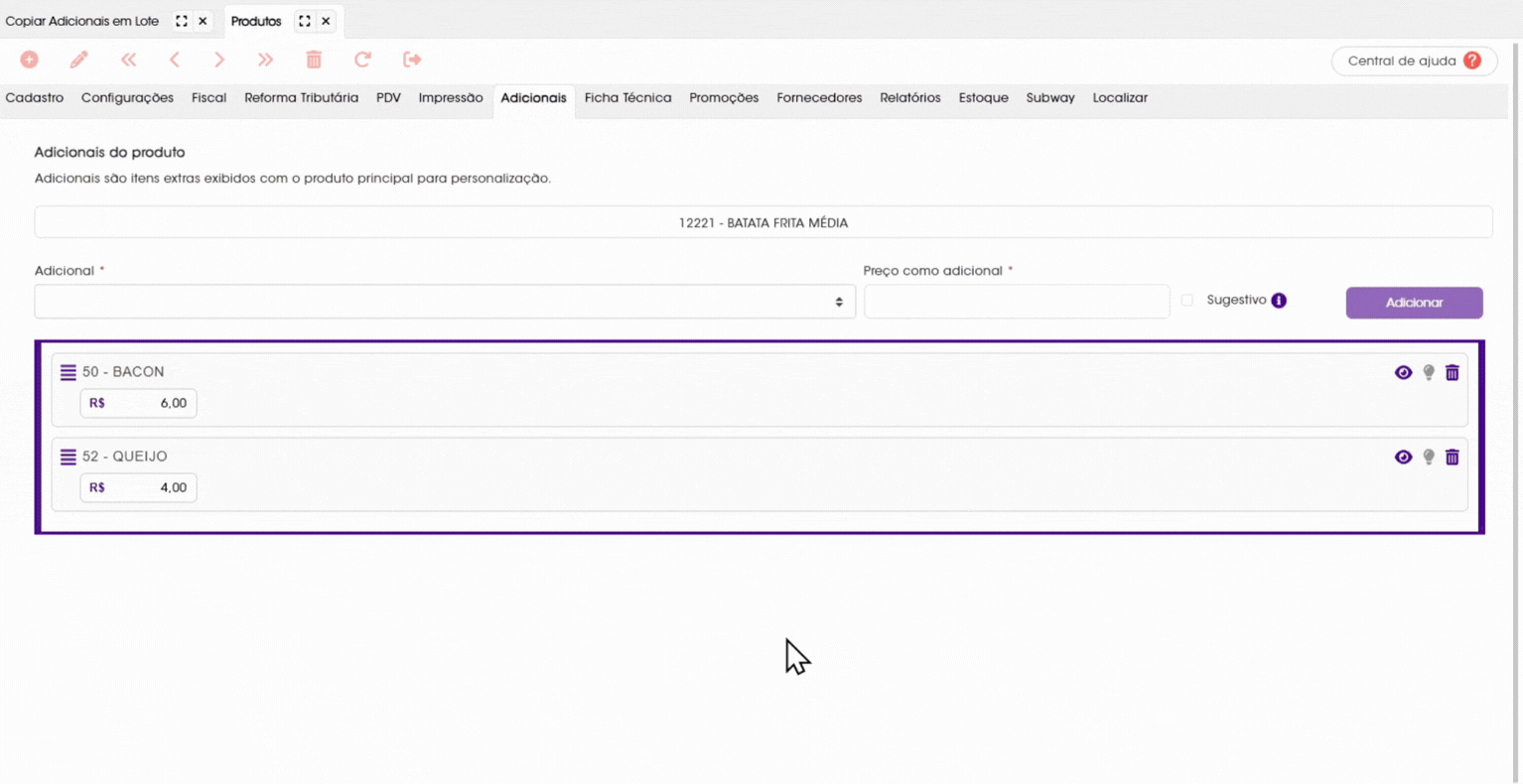Switch to Copiar Adicionais em Lote tab
The image size is (1523, 784).
(82, 21)
